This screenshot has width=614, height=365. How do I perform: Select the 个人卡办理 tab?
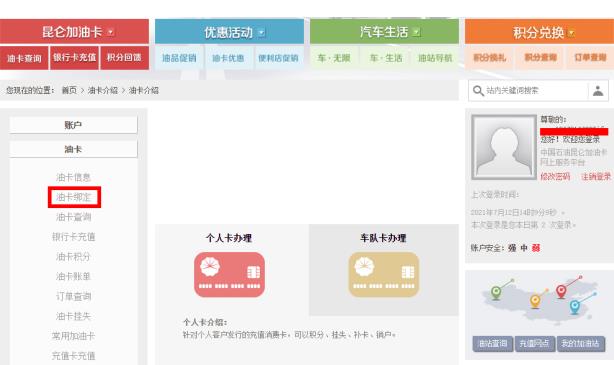pos(229,238)
